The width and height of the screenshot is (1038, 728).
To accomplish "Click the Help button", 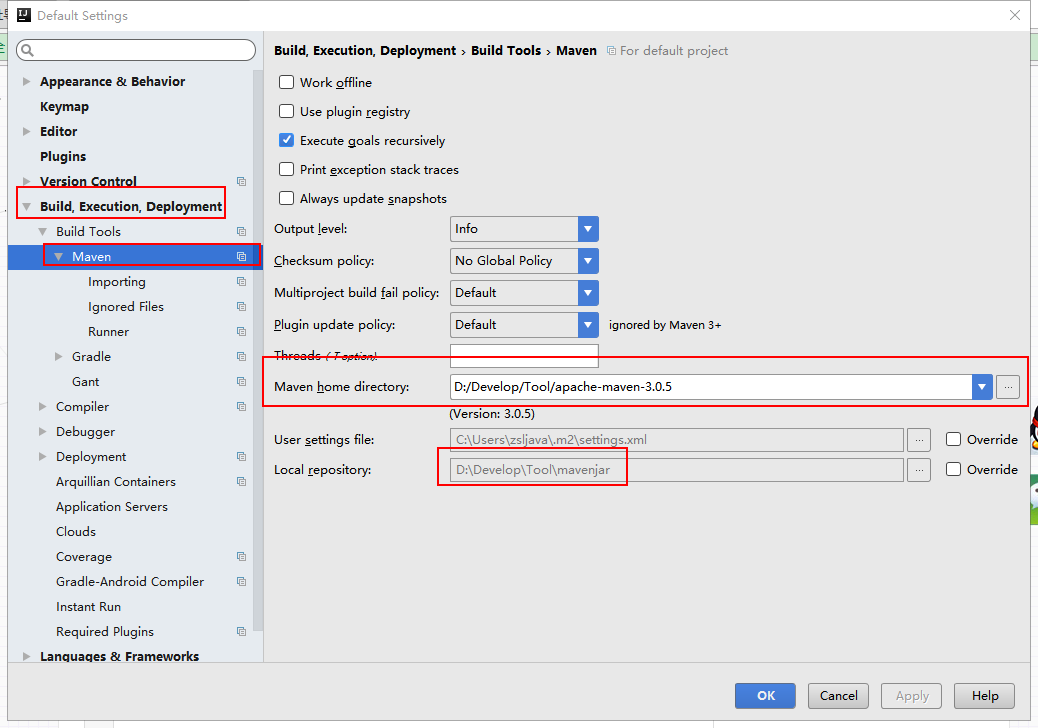I will (x=984, y=696).
